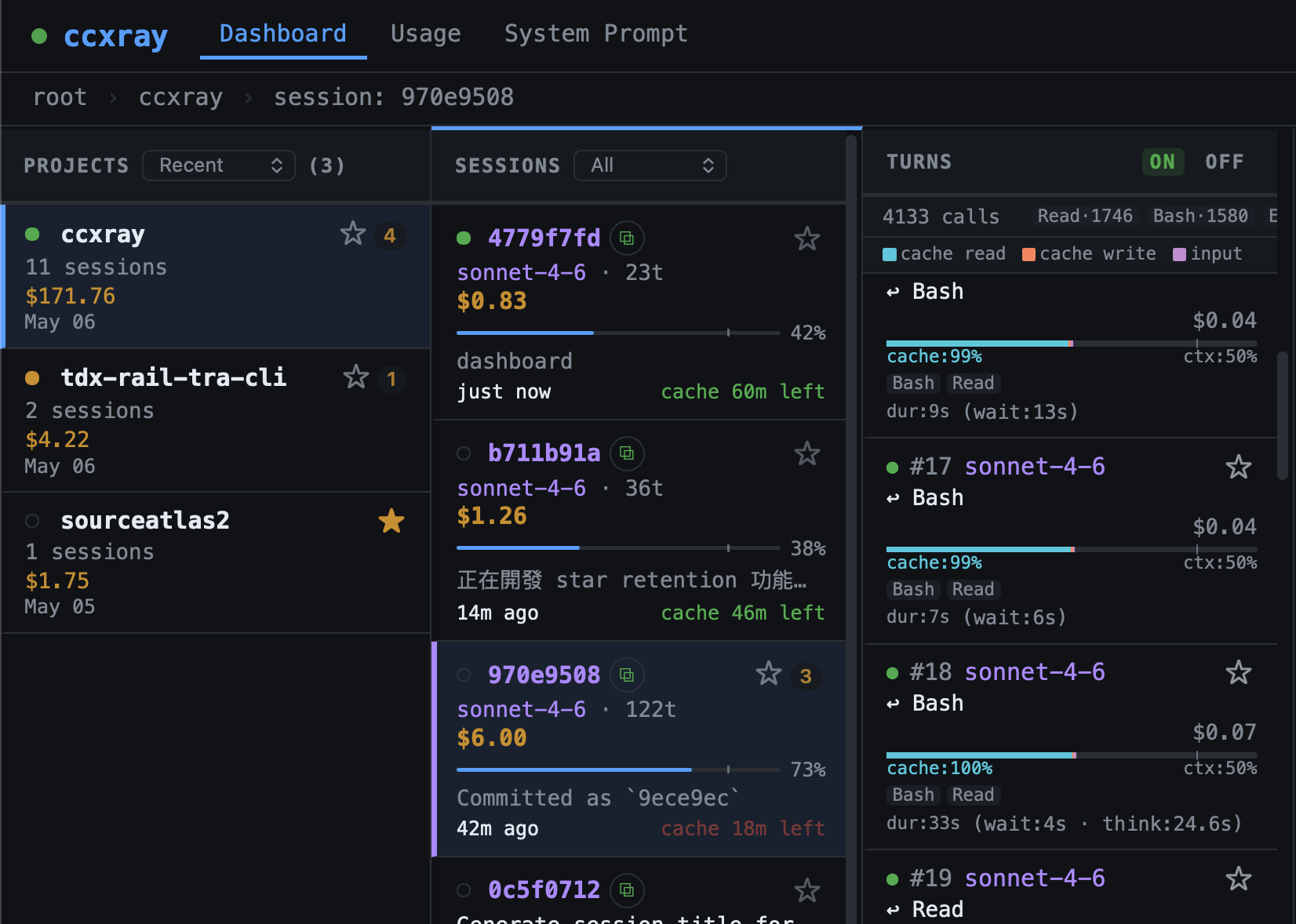Star turn #19 sonnet-4-6

tap(1238, 879)
